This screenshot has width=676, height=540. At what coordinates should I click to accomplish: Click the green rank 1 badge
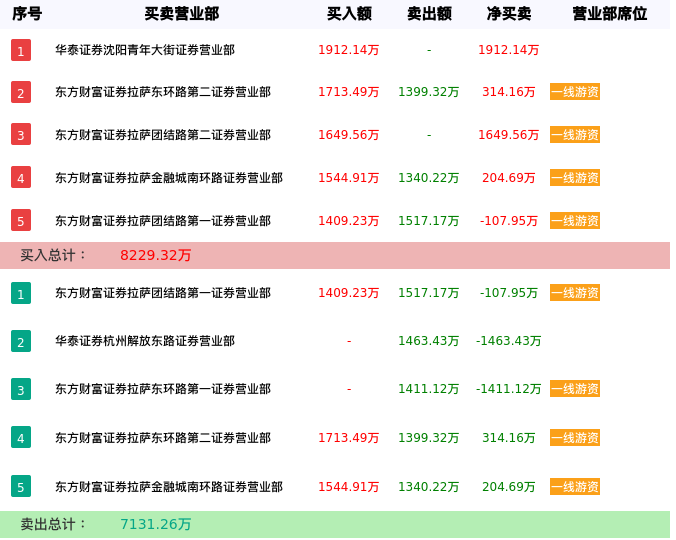21,293
